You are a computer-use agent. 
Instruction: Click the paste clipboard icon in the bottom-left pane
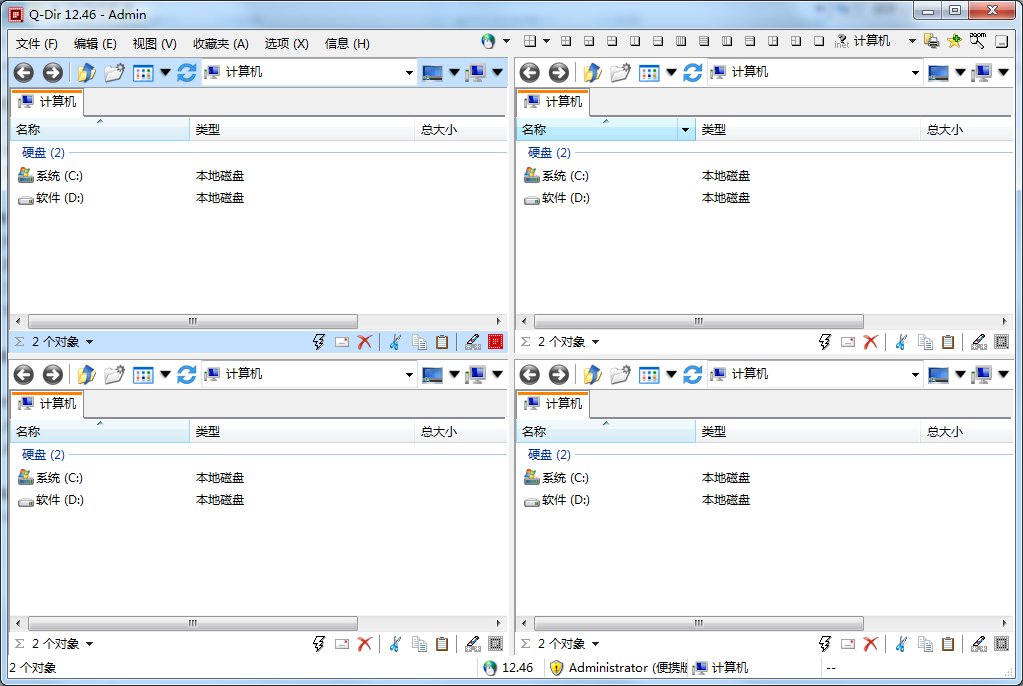tap(442, 644)
